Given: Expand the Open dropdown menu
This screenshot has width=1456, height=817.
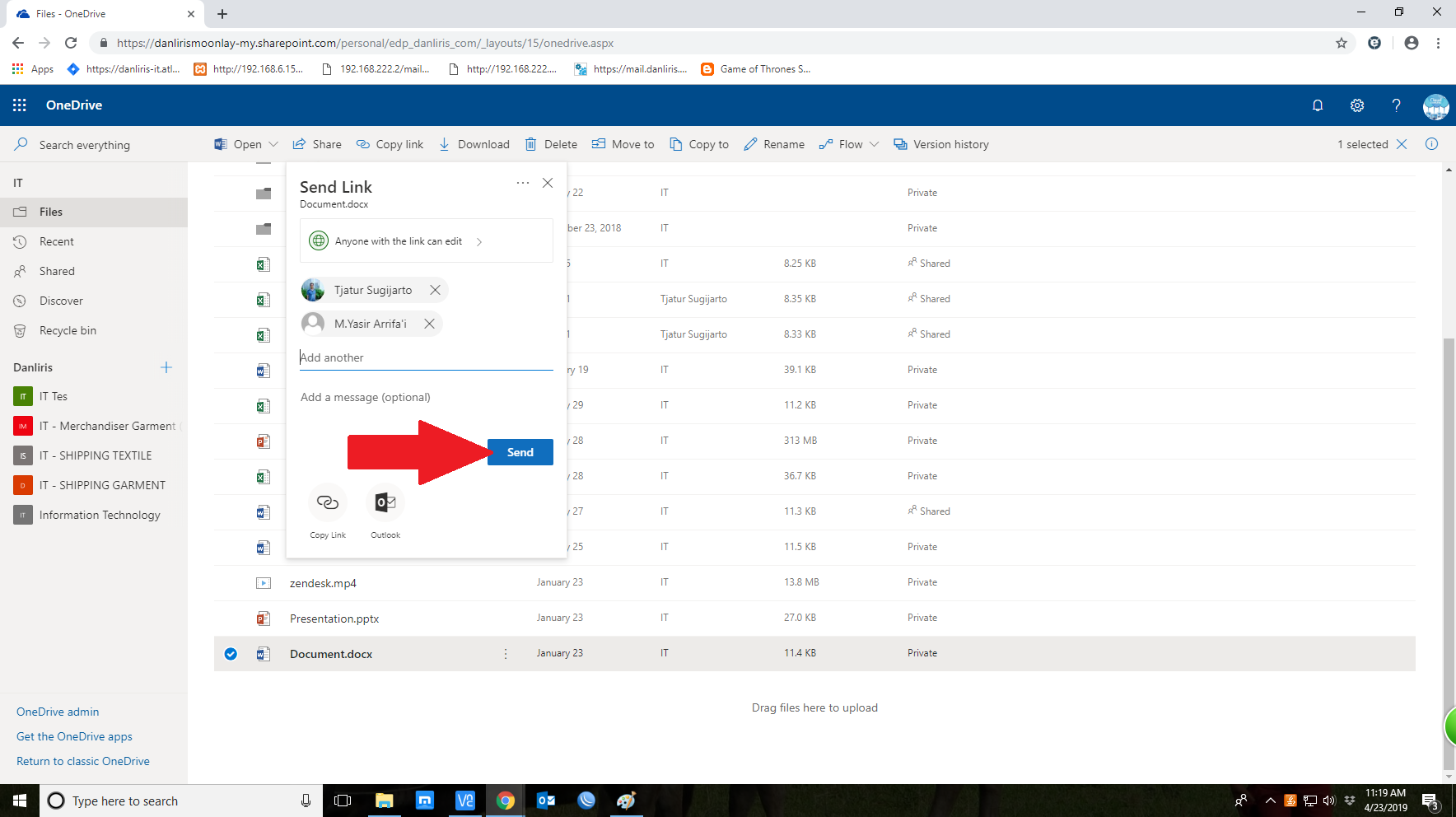Looking at the screenshot, I should [x=274, y=144].
